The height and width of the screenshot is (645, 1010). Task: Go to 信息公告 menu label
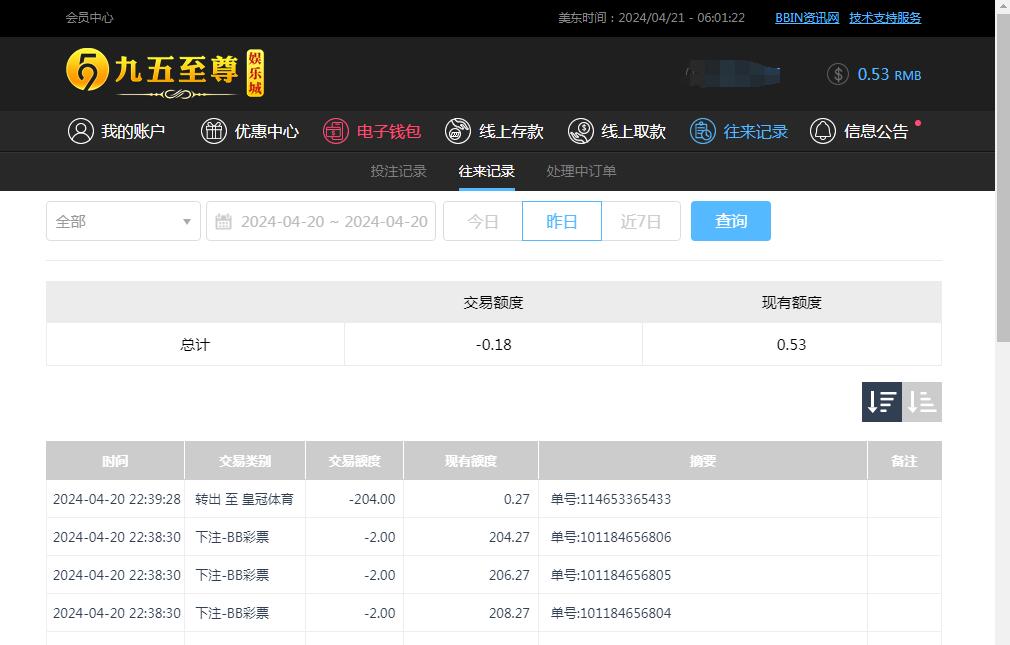point(876,131)
